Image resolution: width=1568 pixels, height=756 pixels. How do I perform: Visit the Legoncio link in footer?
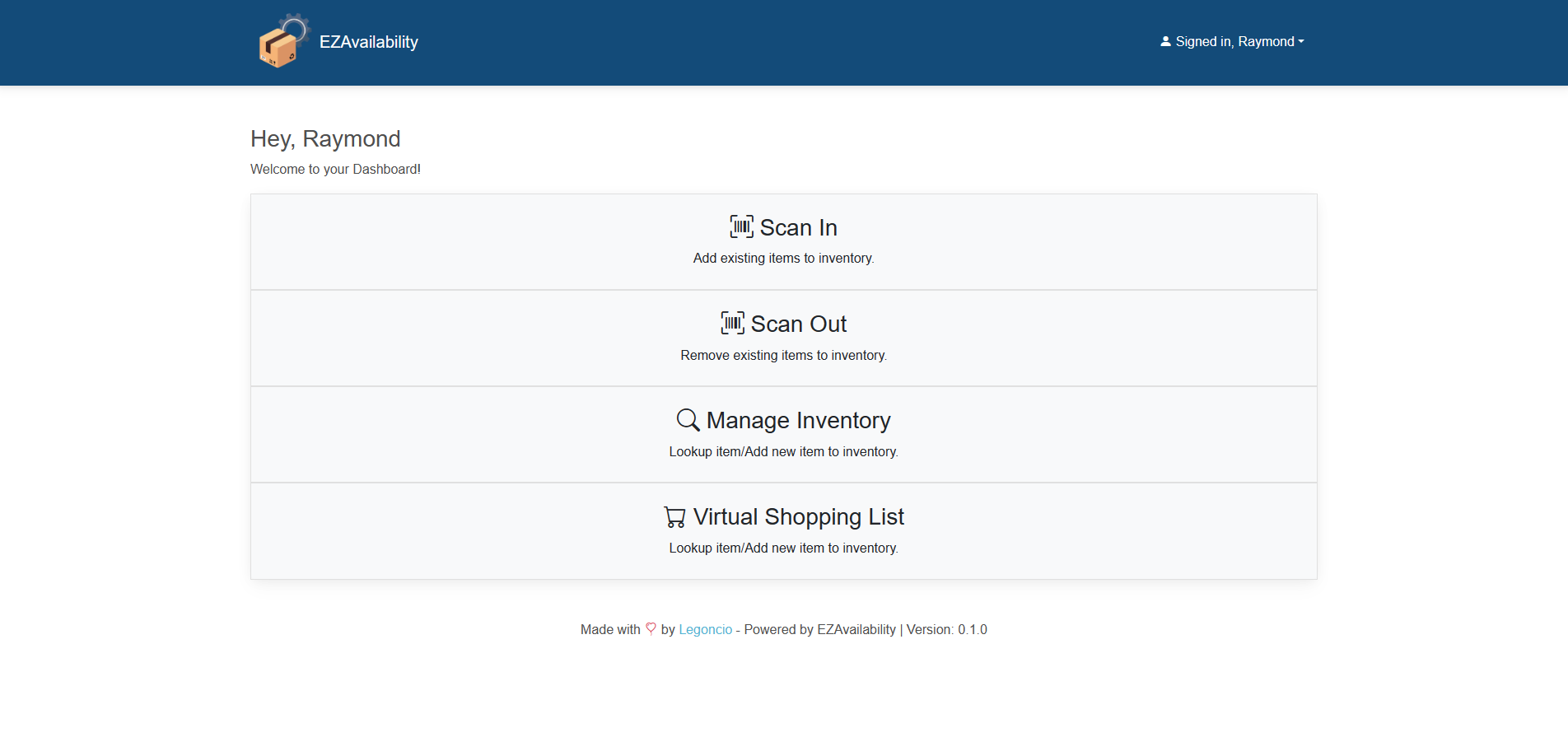point(705,628)
